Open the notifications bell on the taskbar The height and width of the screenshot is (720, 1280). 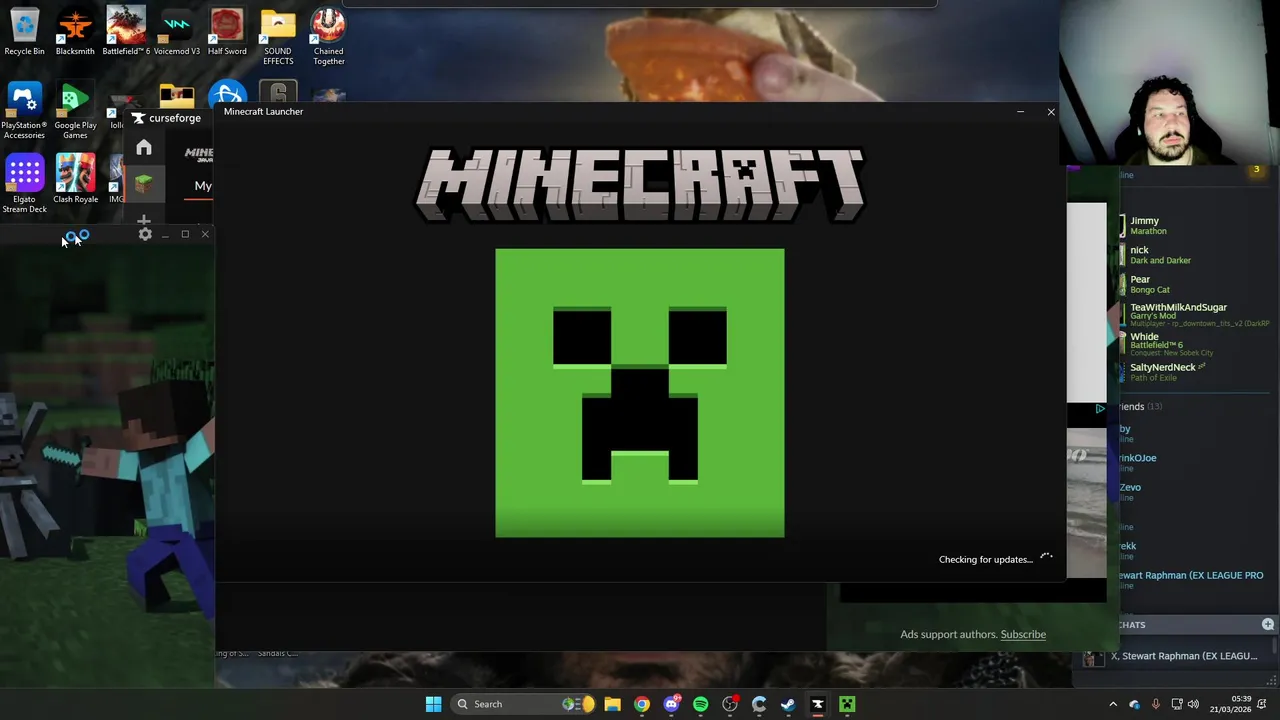pyautogui.click(x=1262, y=704)
